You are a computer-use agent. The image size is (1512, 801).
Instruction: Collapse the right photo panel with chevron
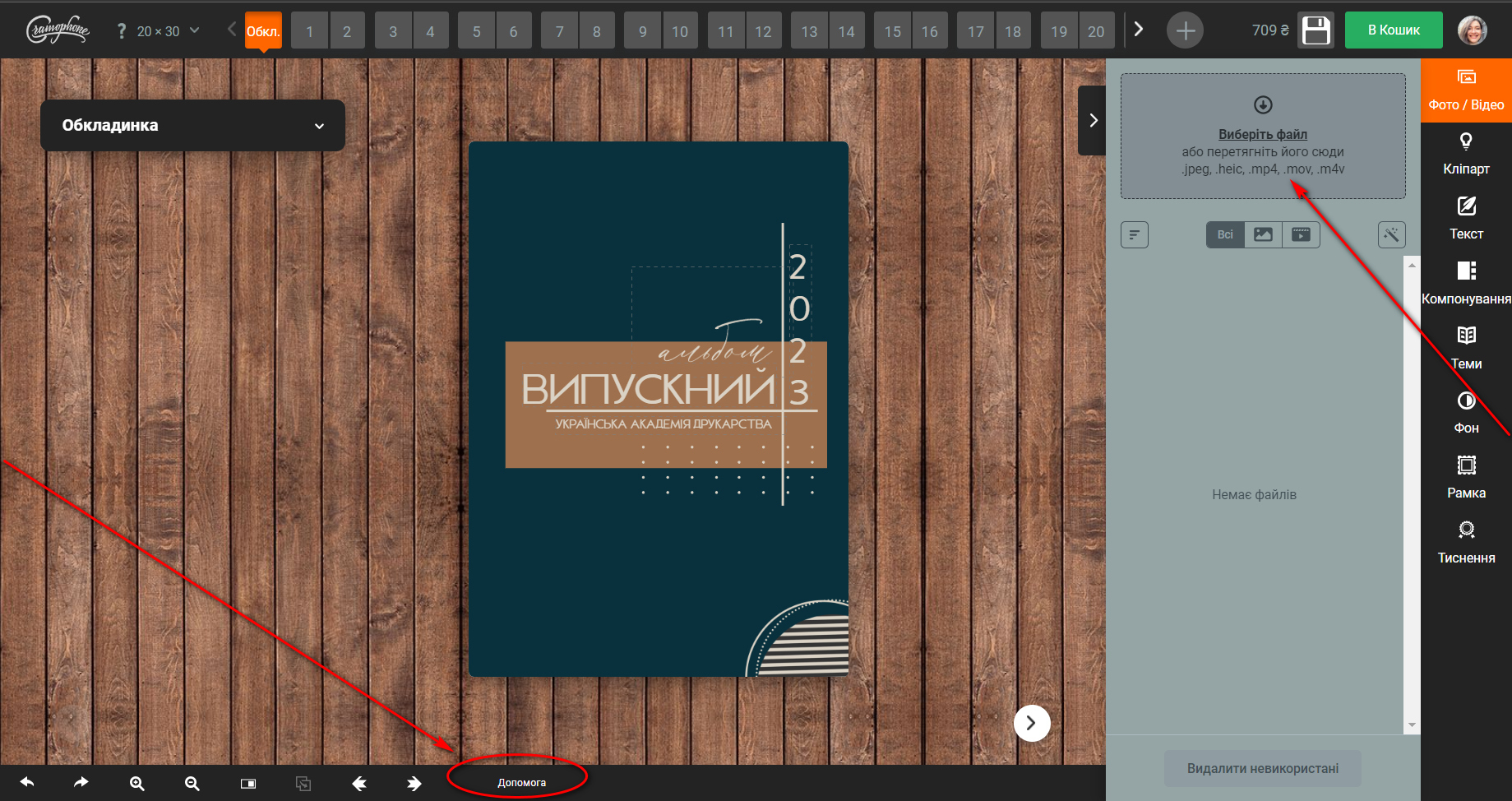1092,121
